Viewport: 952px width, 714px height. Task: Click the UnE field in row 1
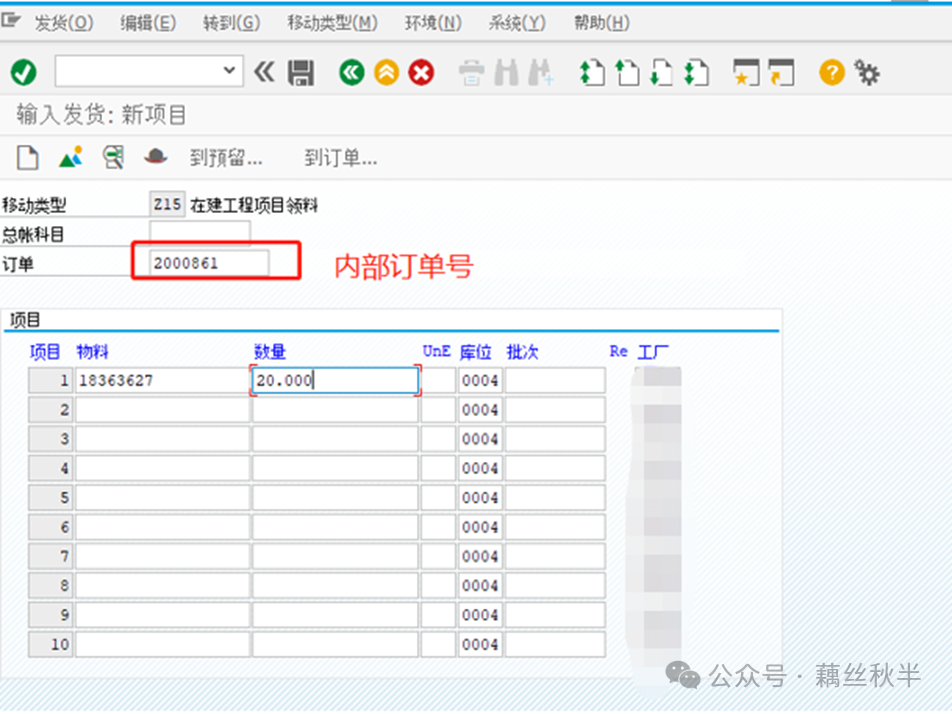[438, 381]
